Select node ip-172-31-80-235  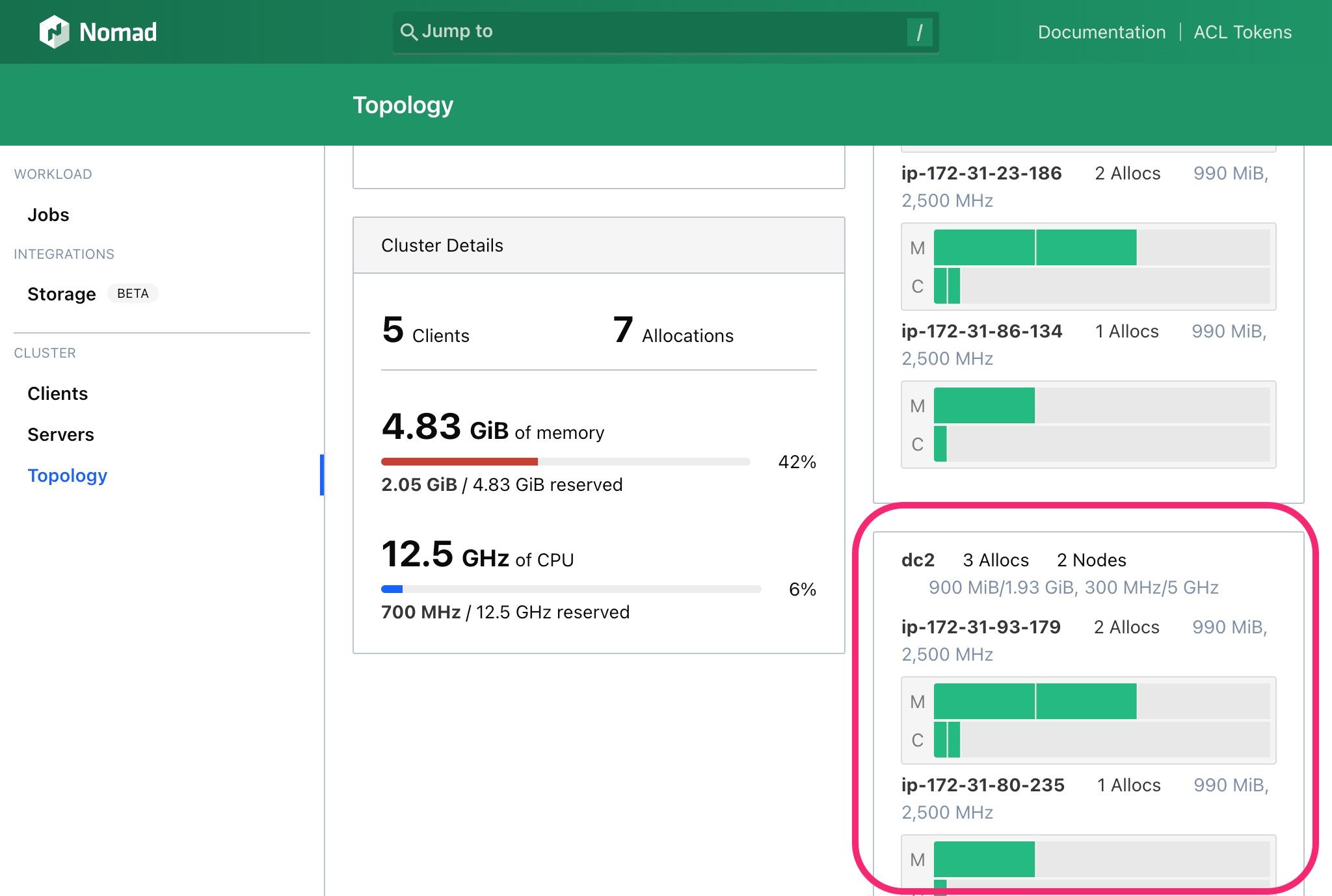coord(983,785)
